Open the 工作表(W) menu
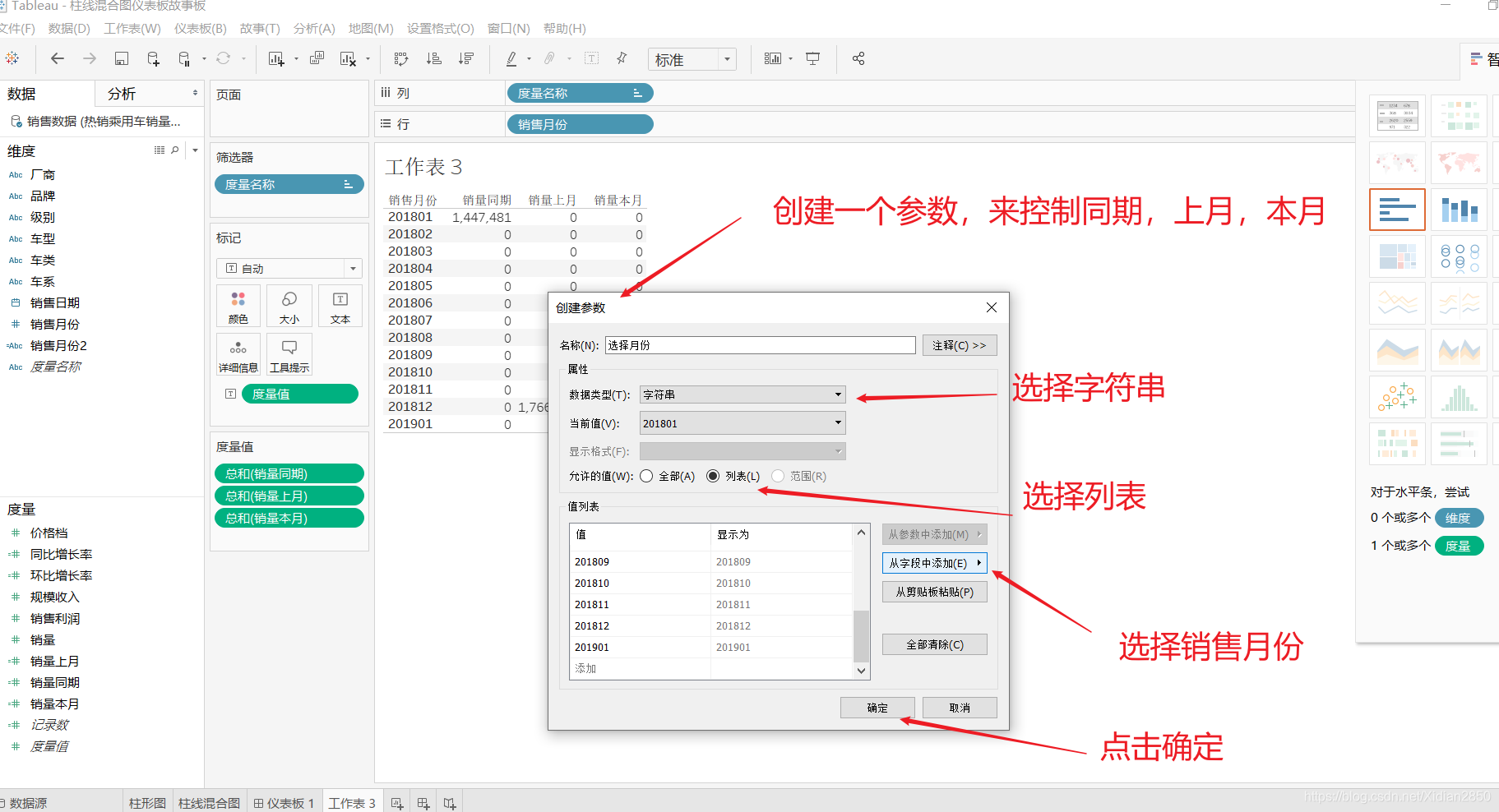The width and height of the screenshot is (1499, 812). (x=132, y=28)
